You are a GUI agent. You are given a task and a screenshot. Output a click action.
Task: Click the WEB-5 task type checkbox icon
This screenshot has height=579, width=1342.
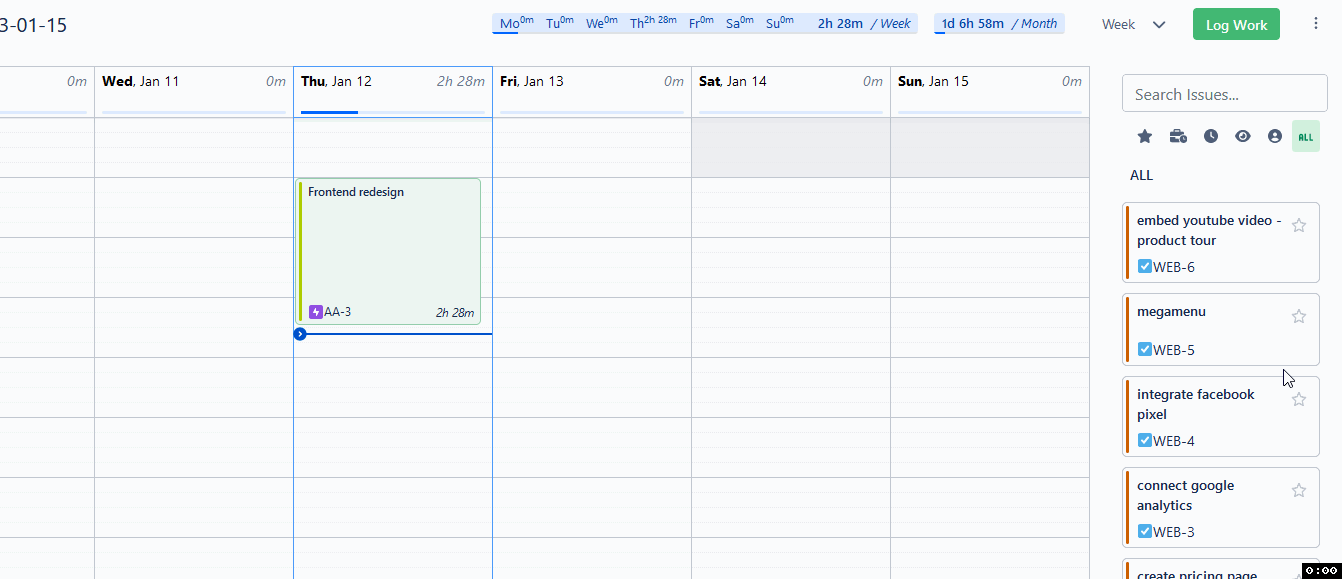coord(1145,350)
